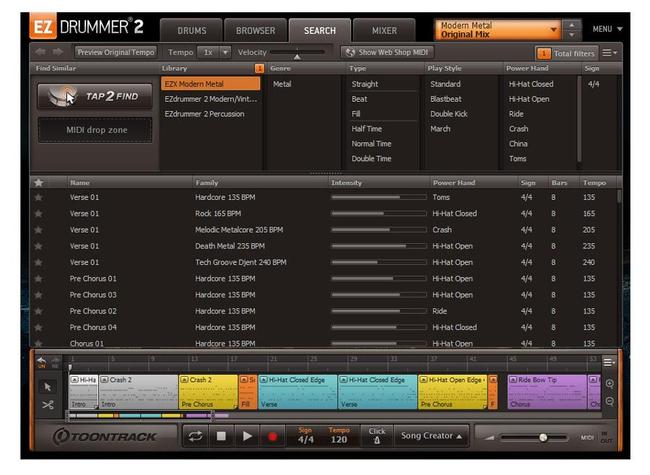Switch to the MIXER tab
650x475 pixels.
(x=384, y=31)
